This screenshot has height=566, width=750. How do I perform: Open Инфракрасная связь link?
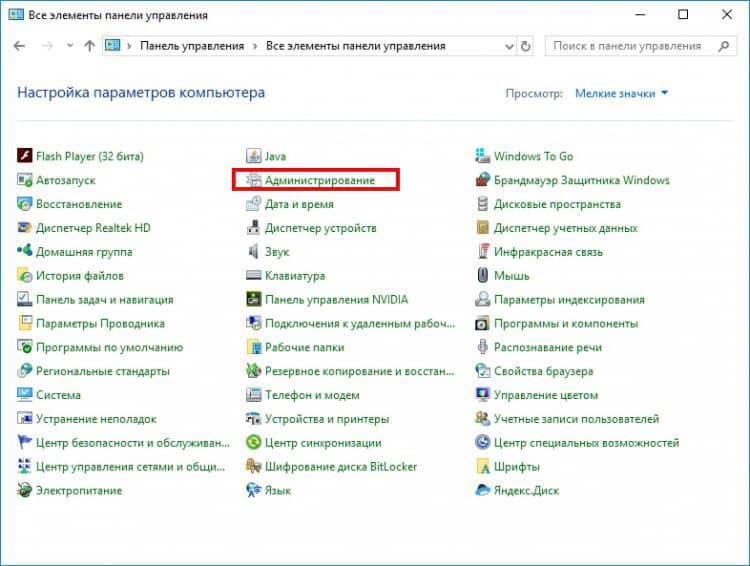pyautogui.click(x=548, y=252)
